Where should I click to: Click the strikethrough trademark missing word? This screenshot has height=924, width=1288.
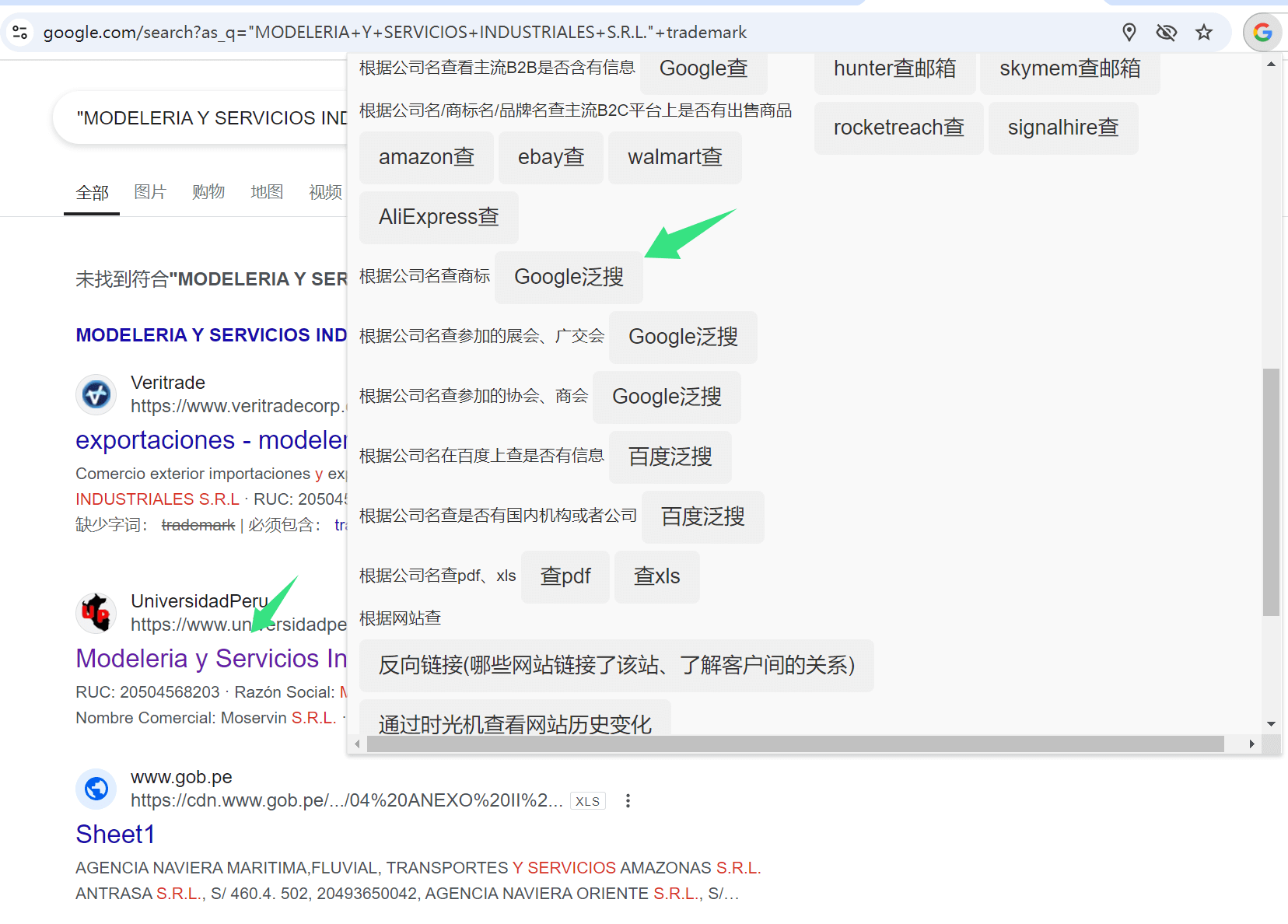(x=198, y=525)
